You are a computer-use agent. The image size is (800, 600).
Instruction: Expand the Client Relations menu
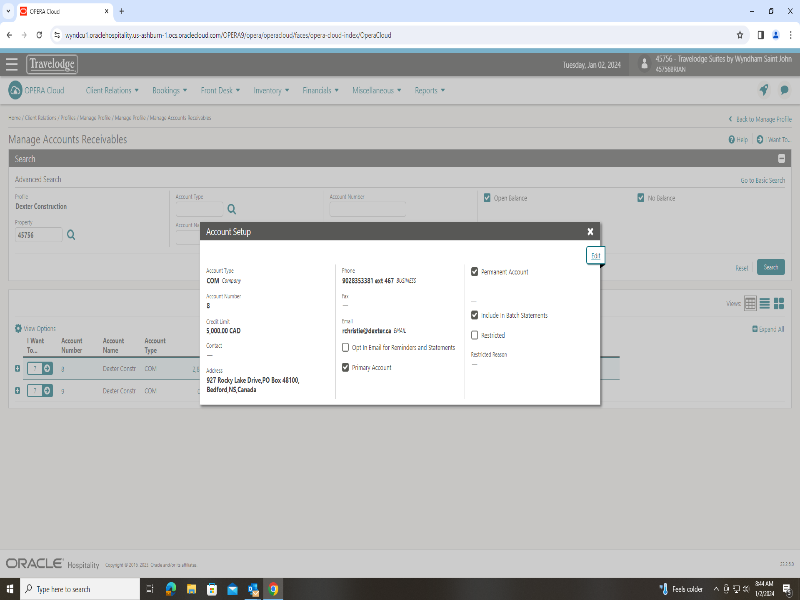[112, 90]
